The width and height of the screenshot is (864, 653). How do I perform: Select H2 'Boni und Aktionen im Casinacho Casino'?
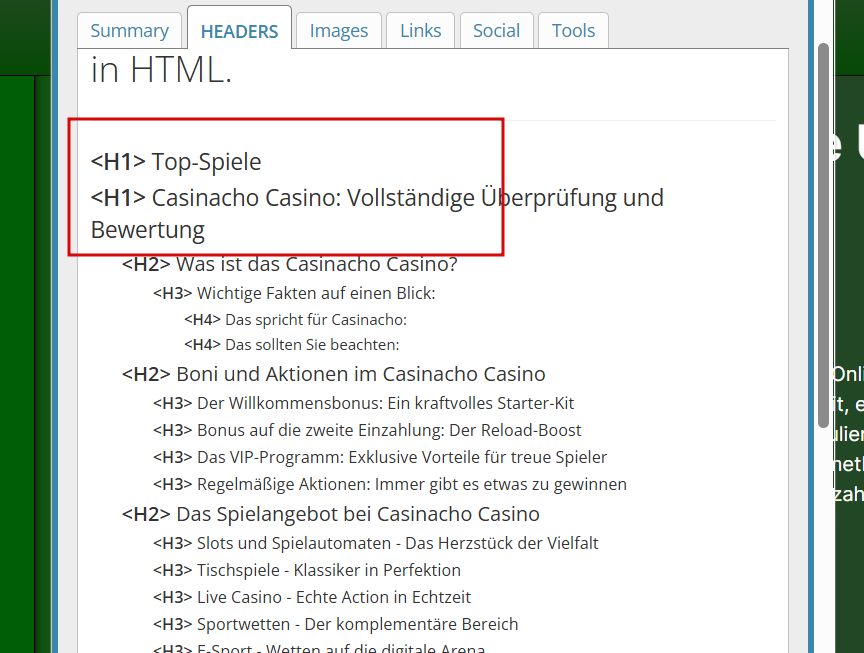(333, 374)
